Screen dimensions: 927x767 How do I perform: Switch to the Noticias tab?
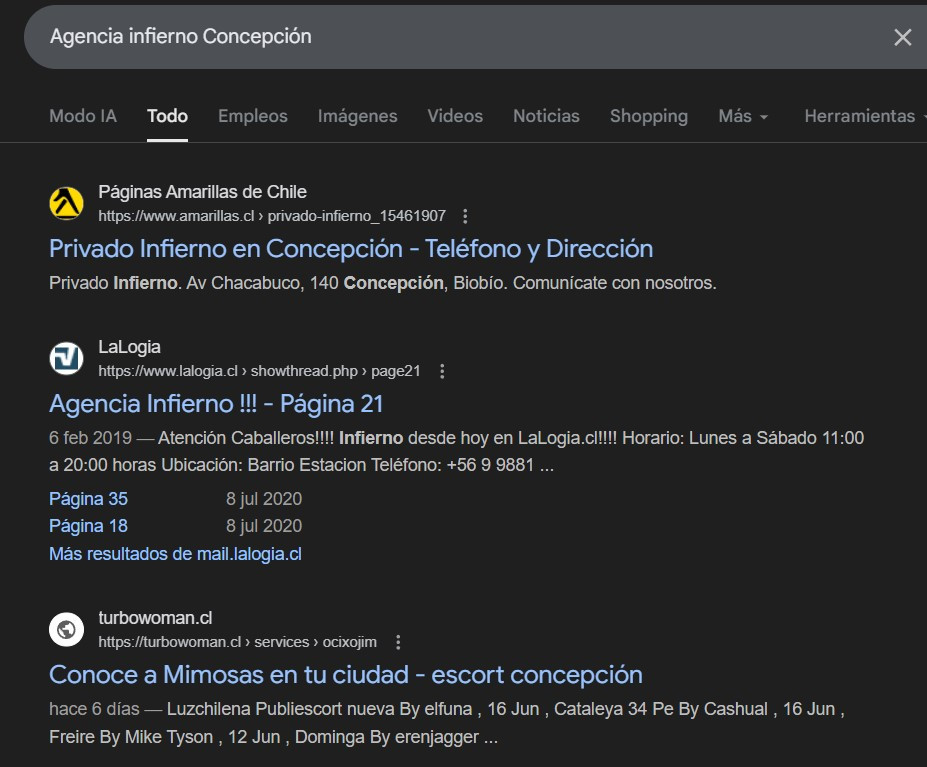(x=546, y=116)
